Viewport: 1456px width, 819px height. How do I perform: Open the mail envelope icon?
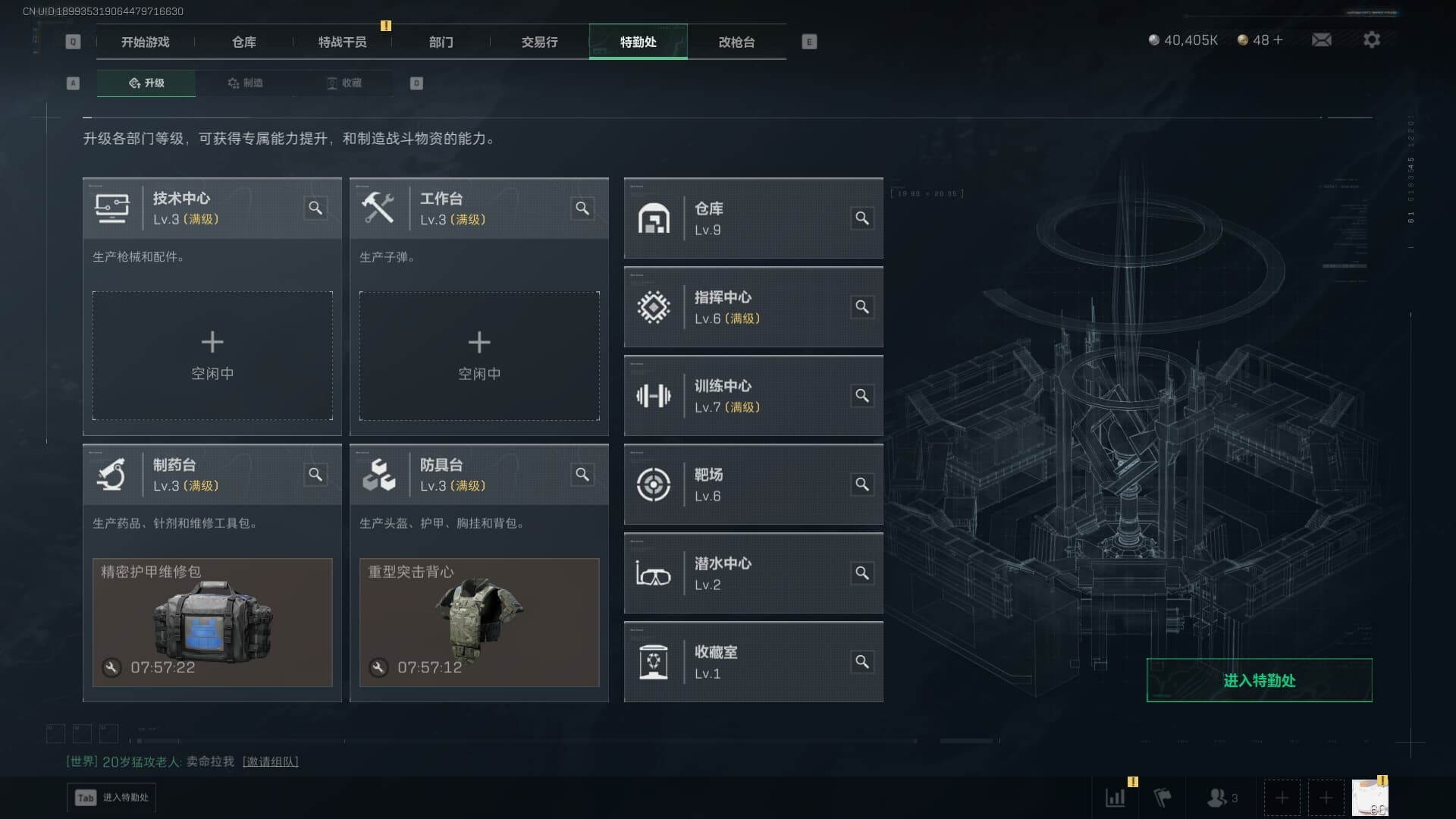(1322, 39)
